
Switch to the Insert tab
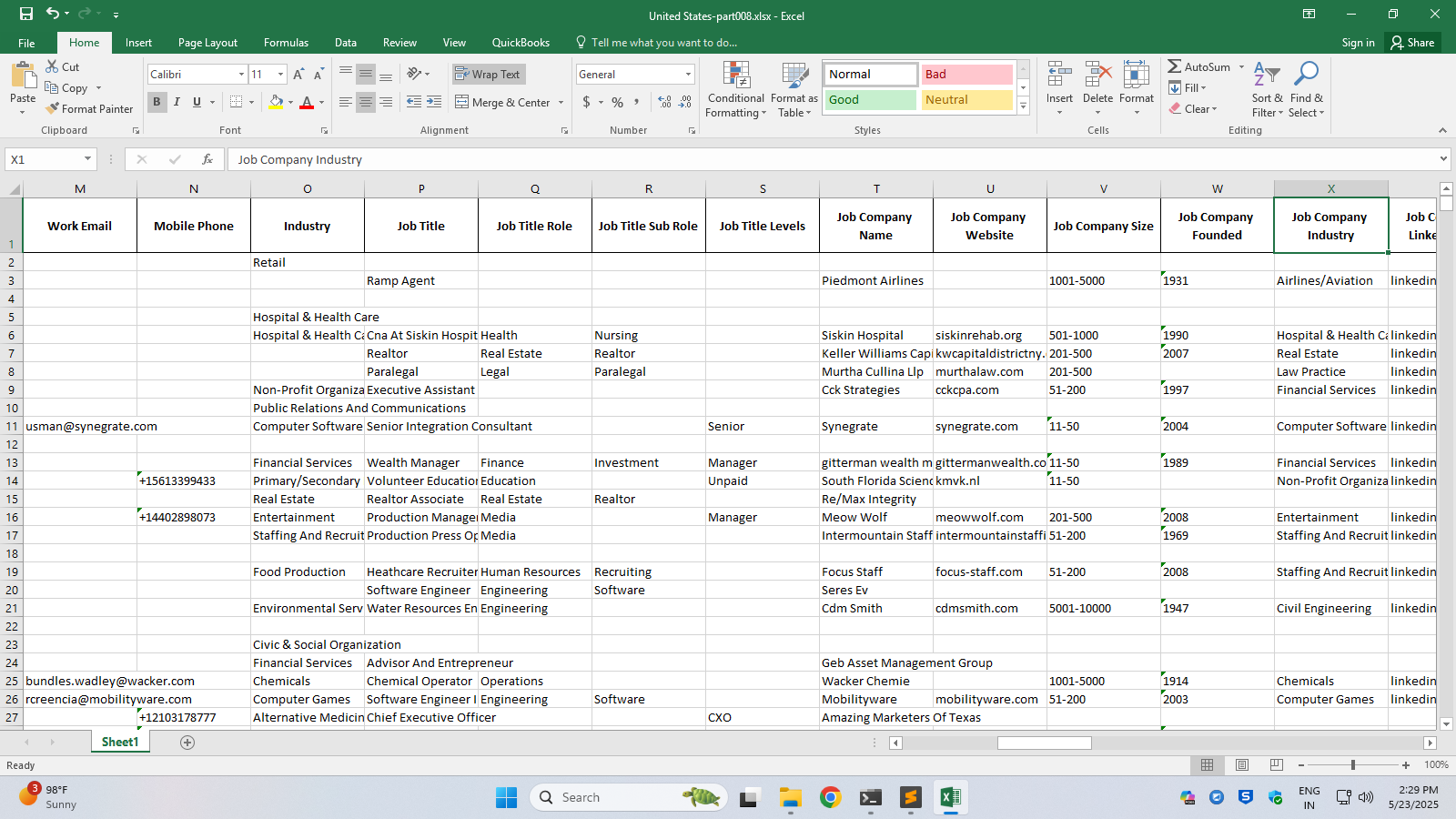138,43
